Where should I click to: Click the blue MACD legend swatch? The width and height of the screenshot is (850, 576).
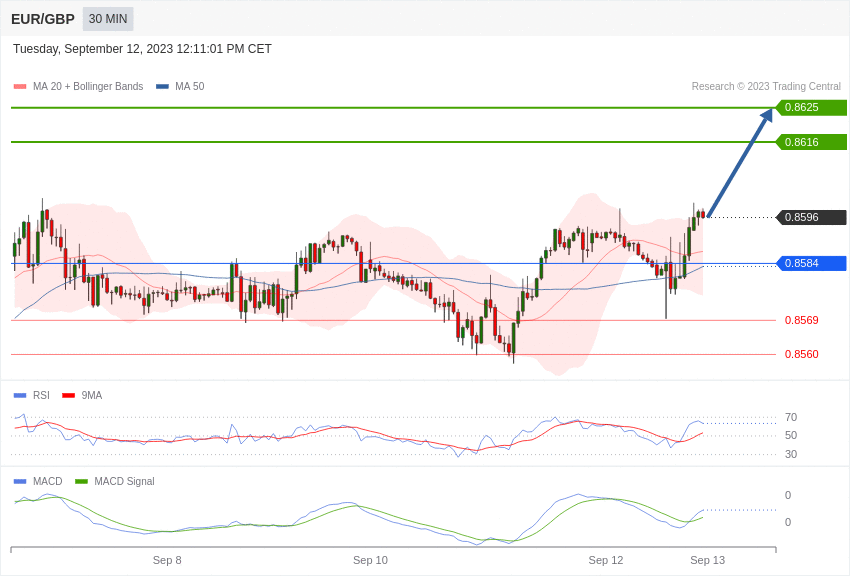pyautogui.click(x=20, y=481)
